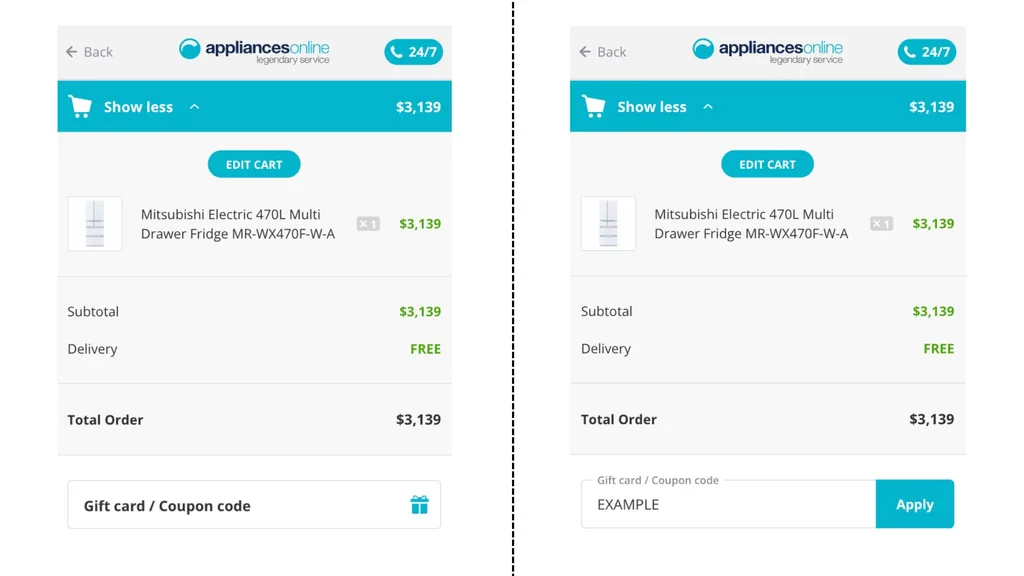
Task: Click the Appliances Online logo in right panel
Action: pyautogui.click(x=767, y=51)
